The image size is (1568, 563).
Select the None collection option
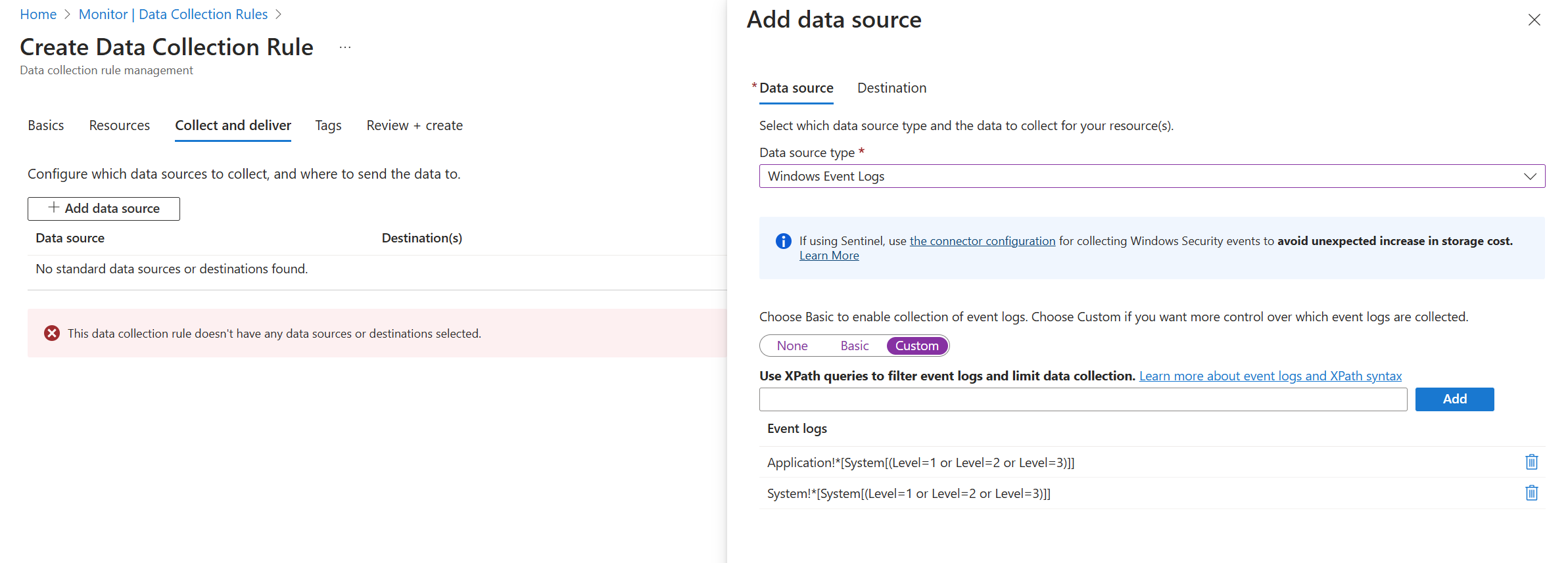coord(792,346)
